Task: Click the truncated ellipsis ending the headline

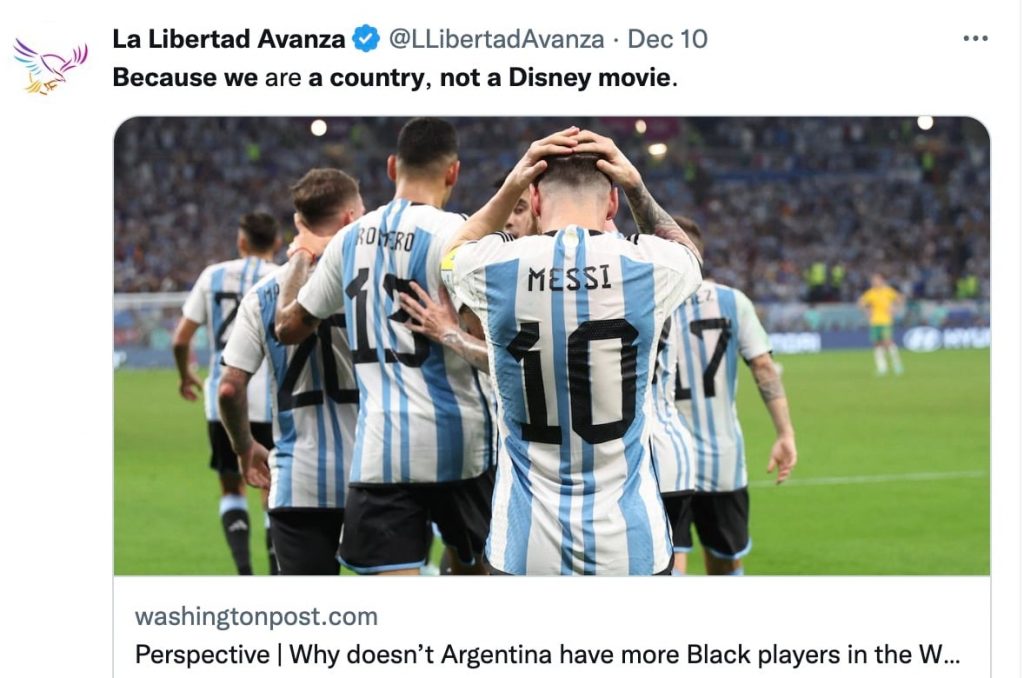Action: coord(952,658)
